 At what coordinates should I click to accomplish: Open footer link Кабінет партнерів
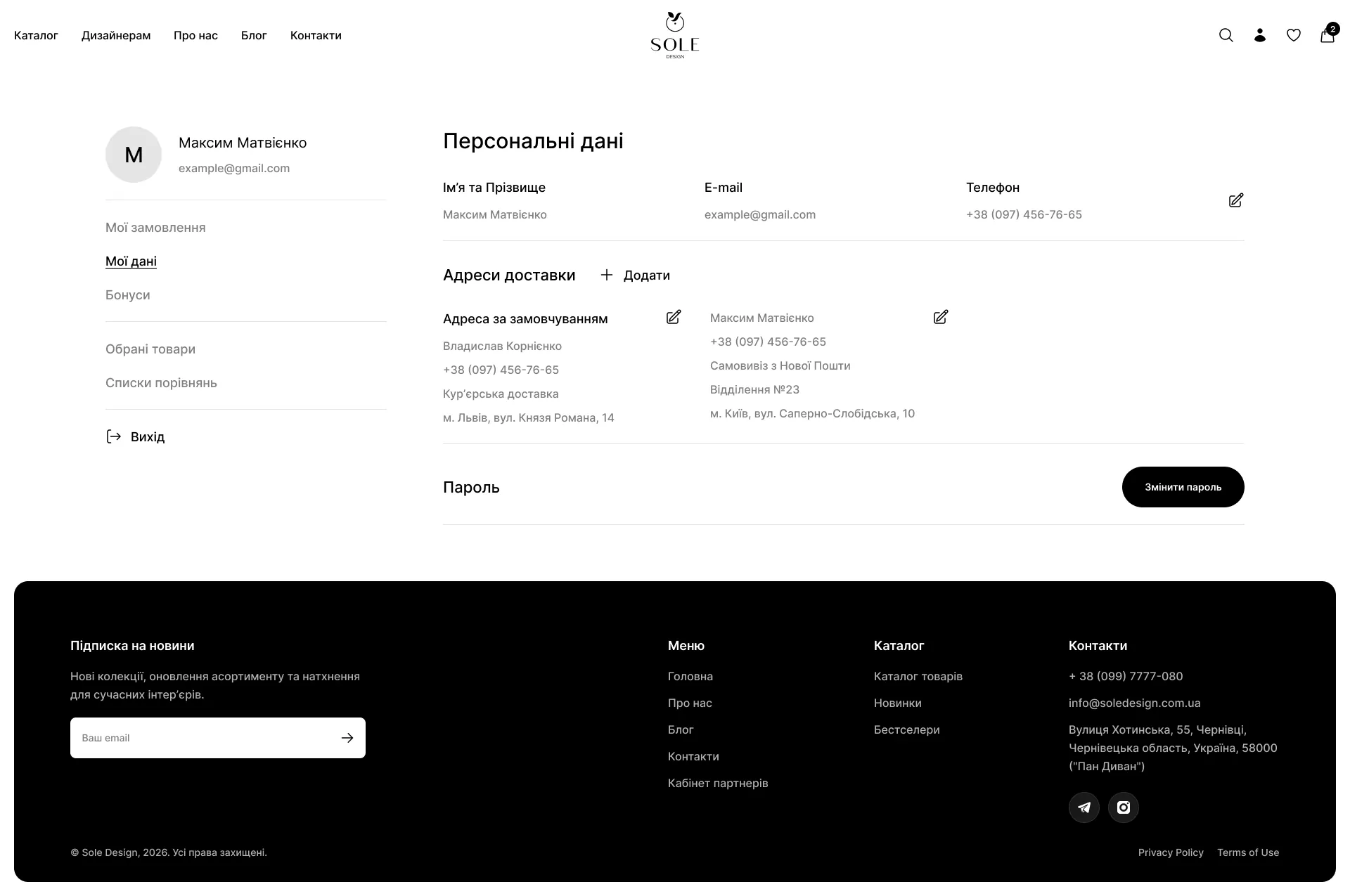(x=718, y=783)
